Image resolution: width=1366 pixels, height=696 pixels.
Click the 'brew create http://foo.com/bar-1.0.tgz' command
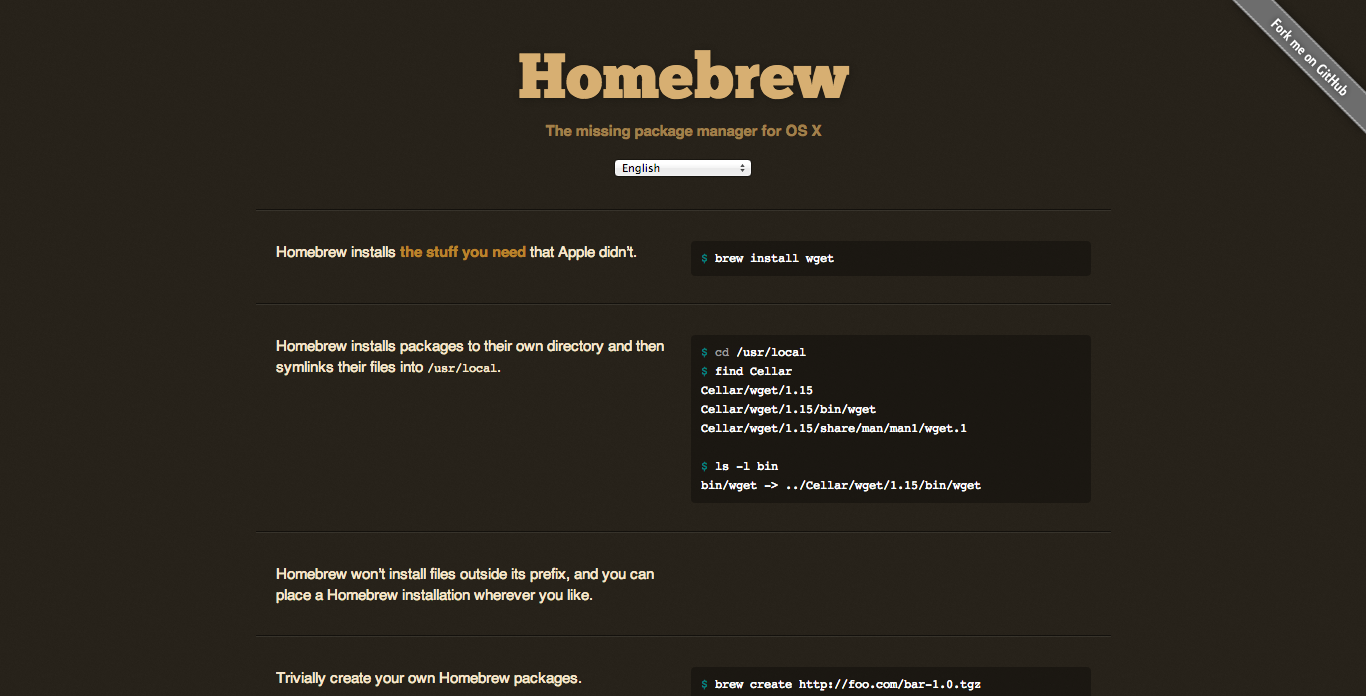(841, 685)
